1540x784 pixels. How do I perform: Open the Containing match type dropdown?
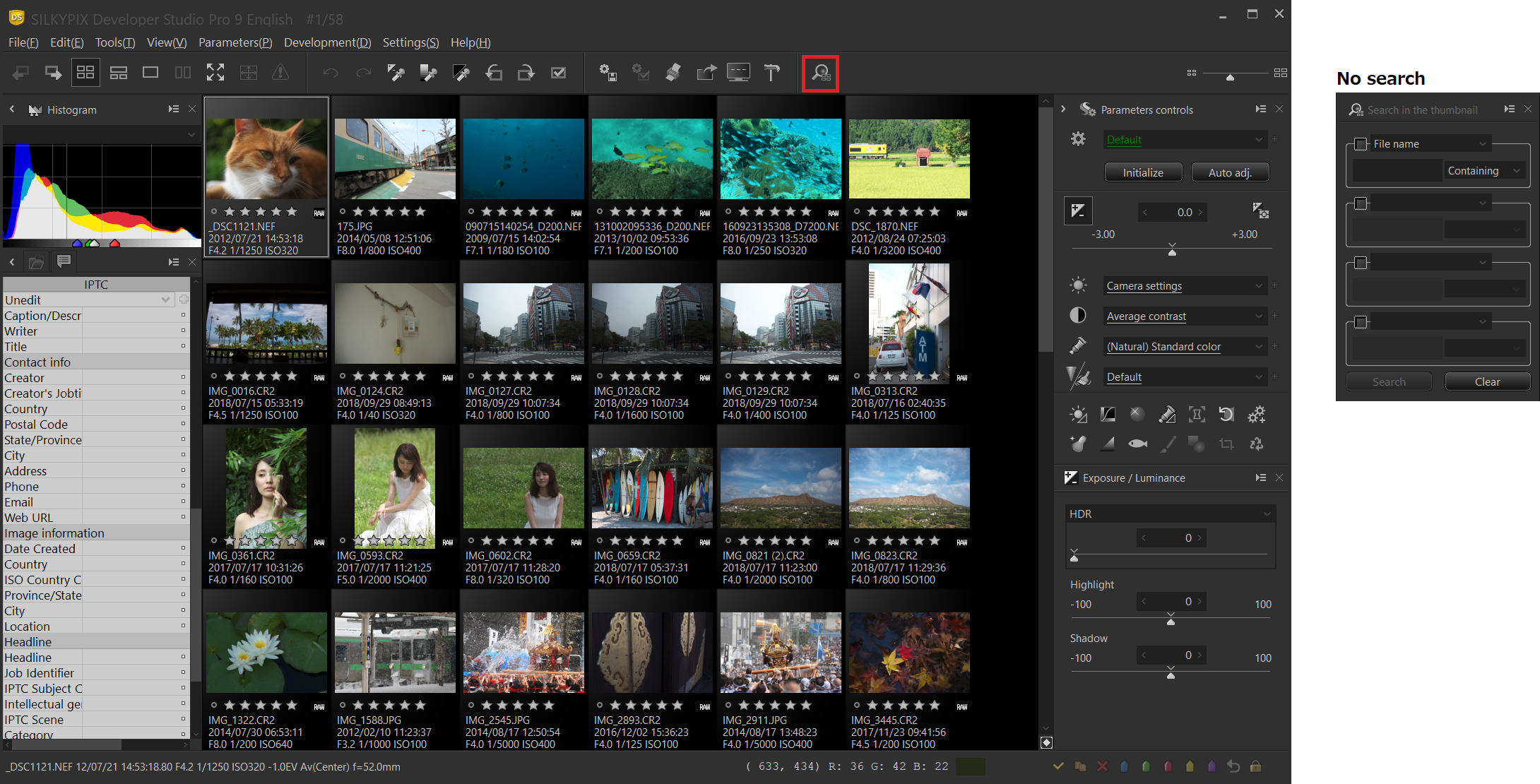point(1484,171)
